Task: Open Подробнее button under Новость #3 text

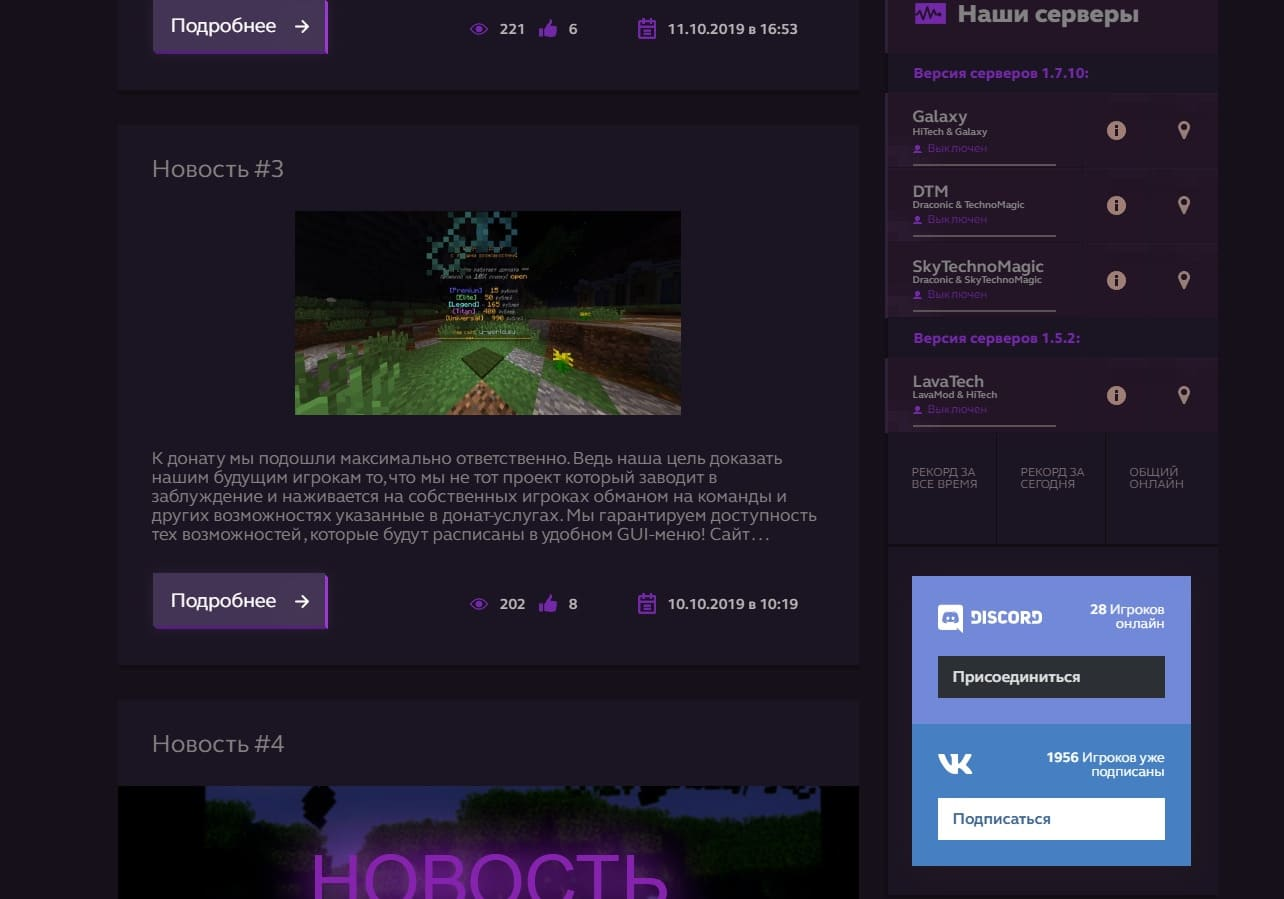Action: click(x=240, y=601)
